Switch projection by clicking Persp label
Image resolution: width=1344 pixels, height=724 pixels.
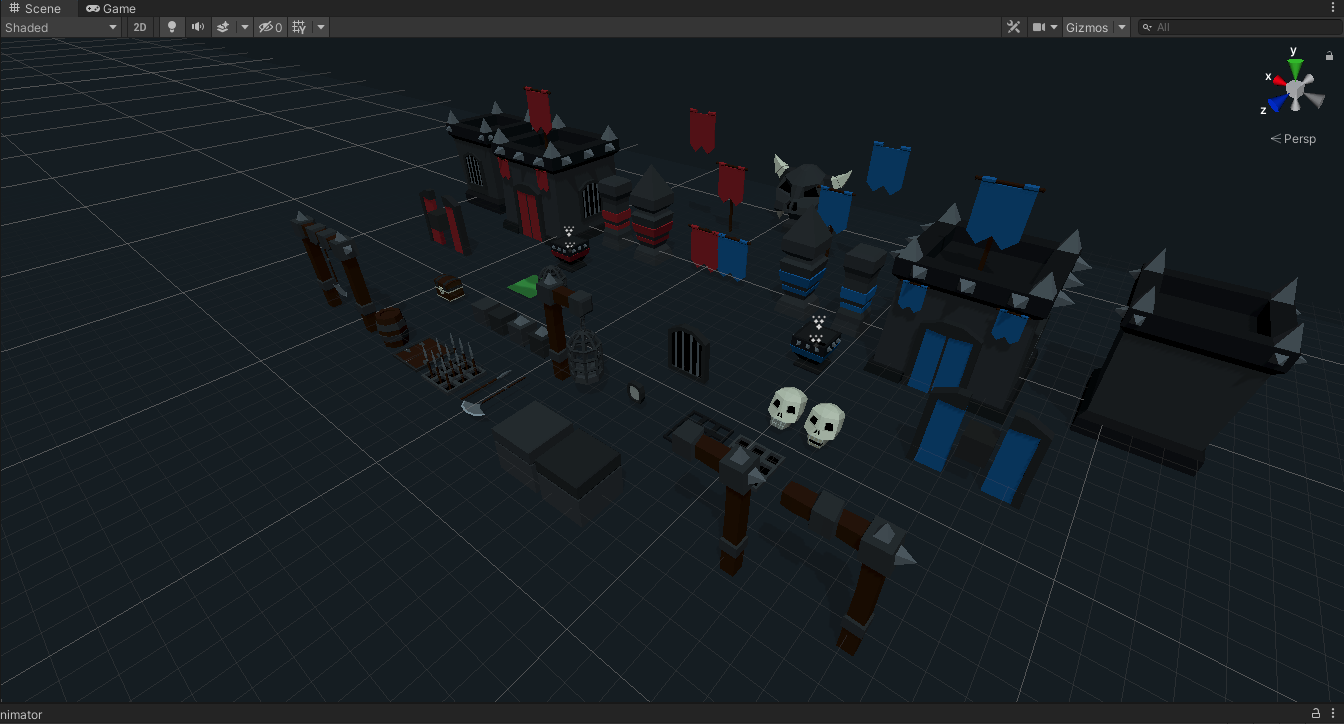click(1299, 139)
